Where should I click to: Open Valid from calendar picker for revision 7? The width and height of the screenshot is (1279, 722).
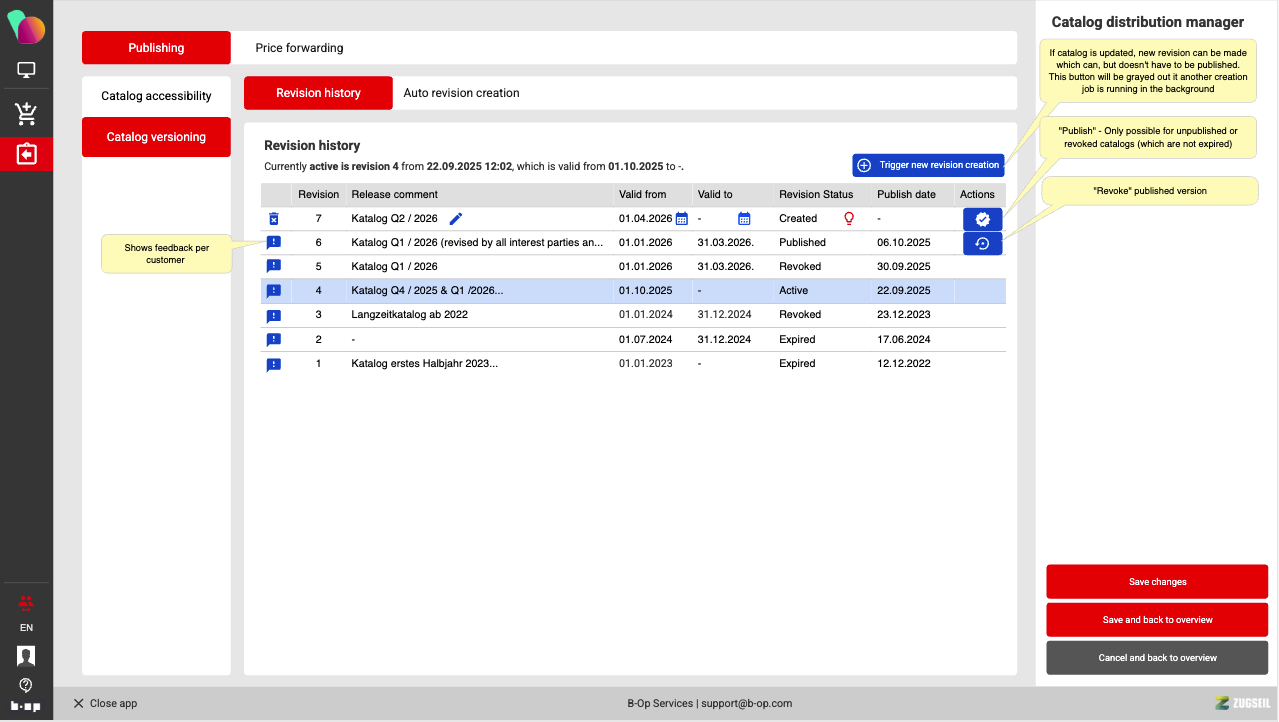tap(682, 219)
